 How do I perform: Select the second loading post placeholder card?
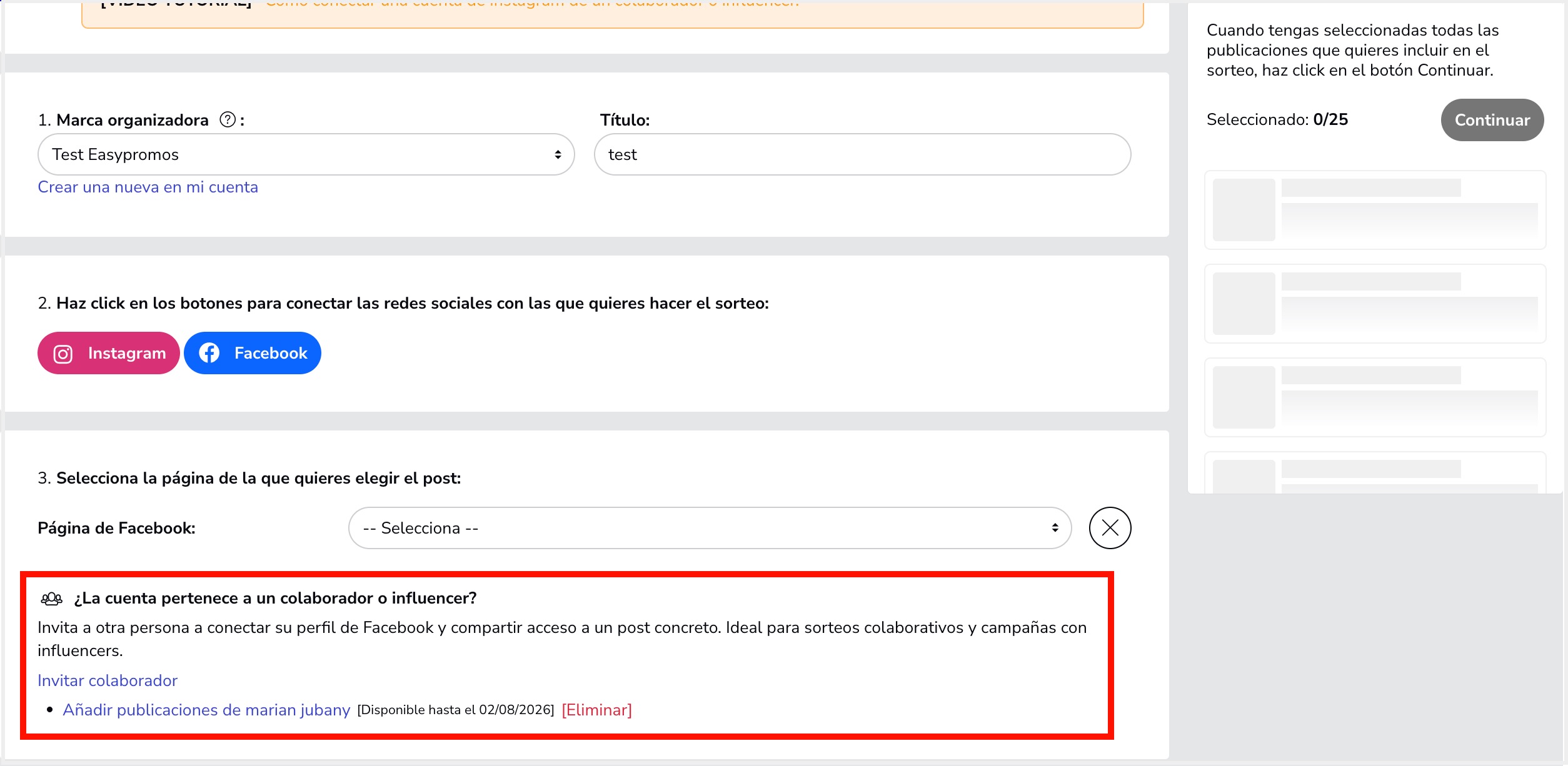pyautogui.click(x=1375, y=304)
